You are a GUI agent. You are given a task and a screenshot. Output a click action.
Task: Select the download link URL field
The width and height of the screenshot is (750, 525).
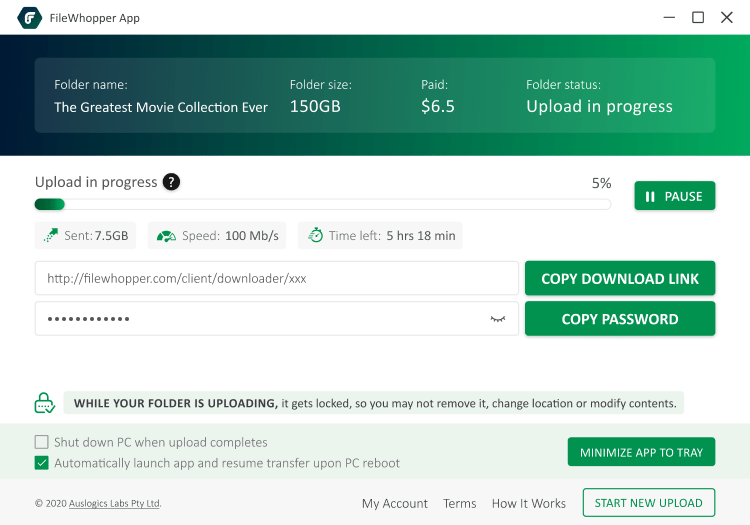click(x=276, y=278)
